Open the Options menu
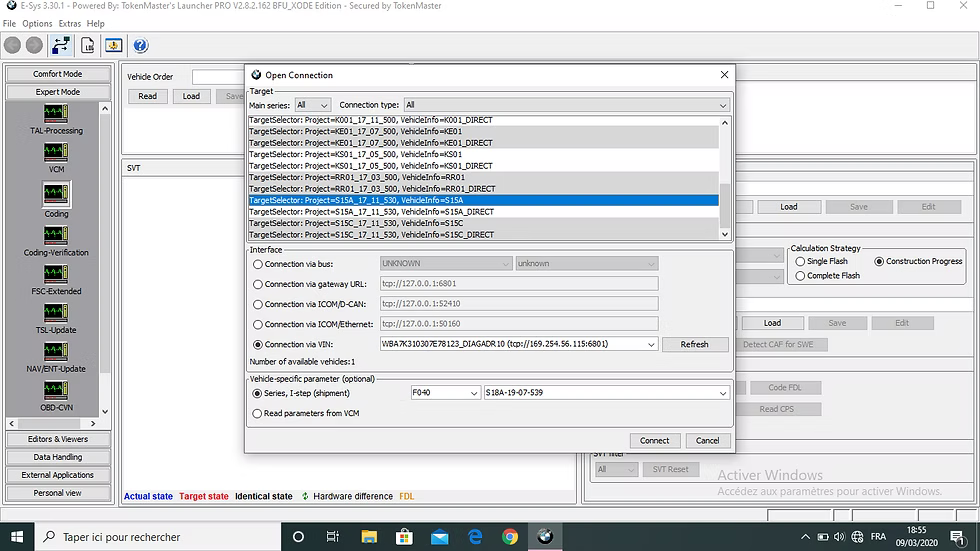The width and height of the screenshot is (980, 551). [x=37, y=24]
